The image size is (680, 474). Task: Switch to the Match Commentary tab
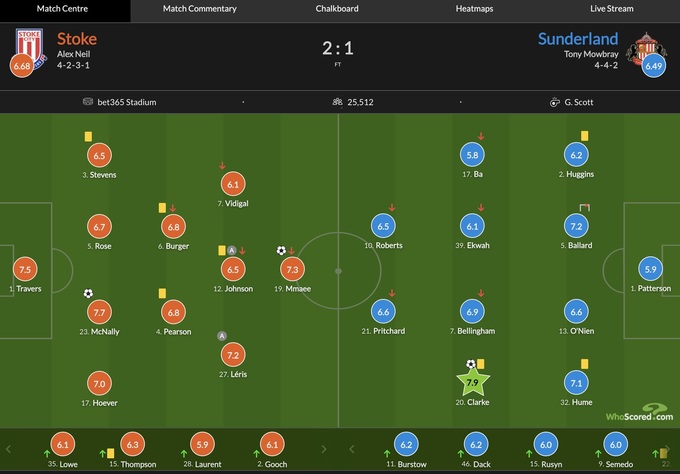(200, 9)
